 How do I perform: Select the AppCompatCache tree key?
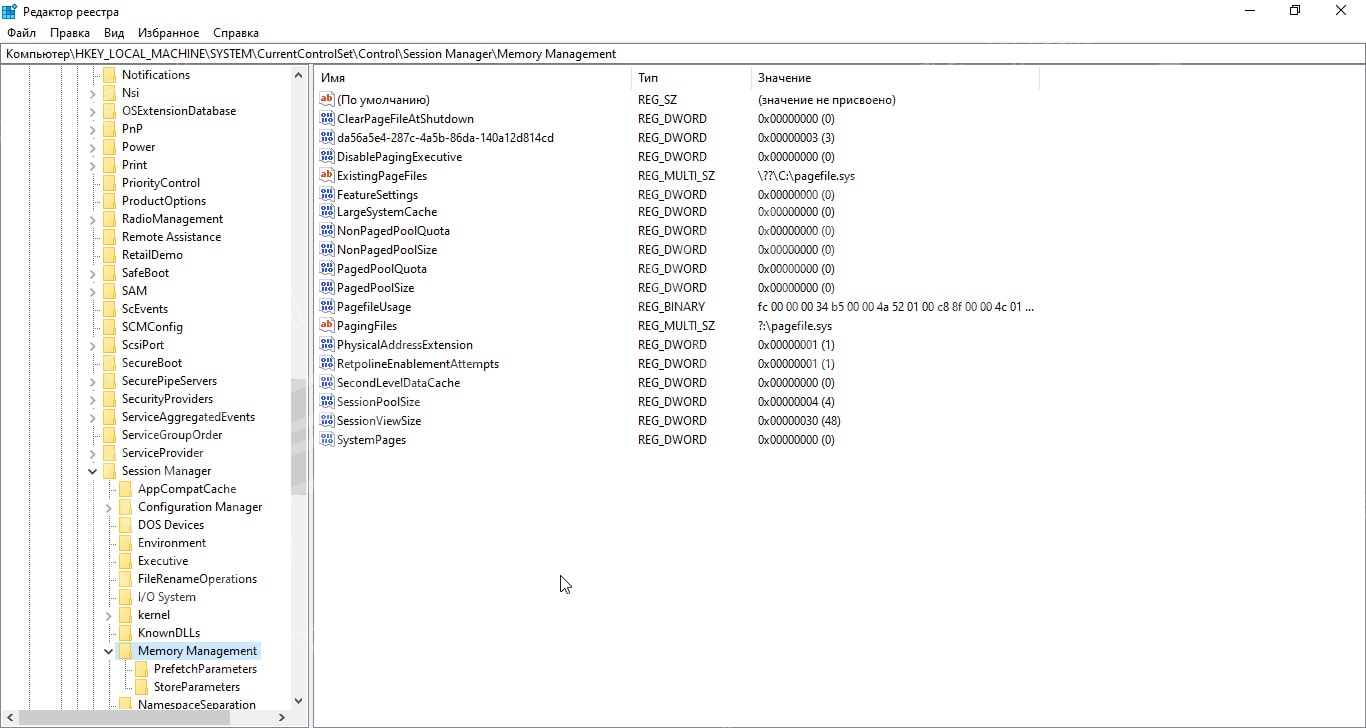(187, 489)
